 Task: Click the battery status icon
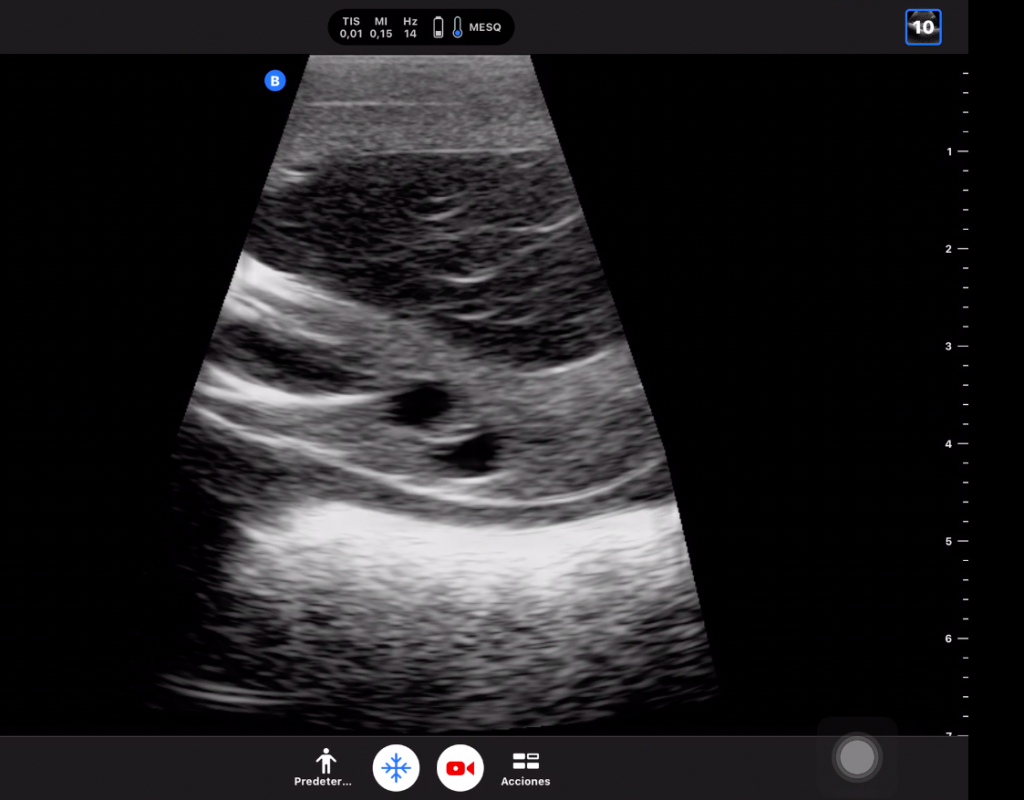(438, 28)
